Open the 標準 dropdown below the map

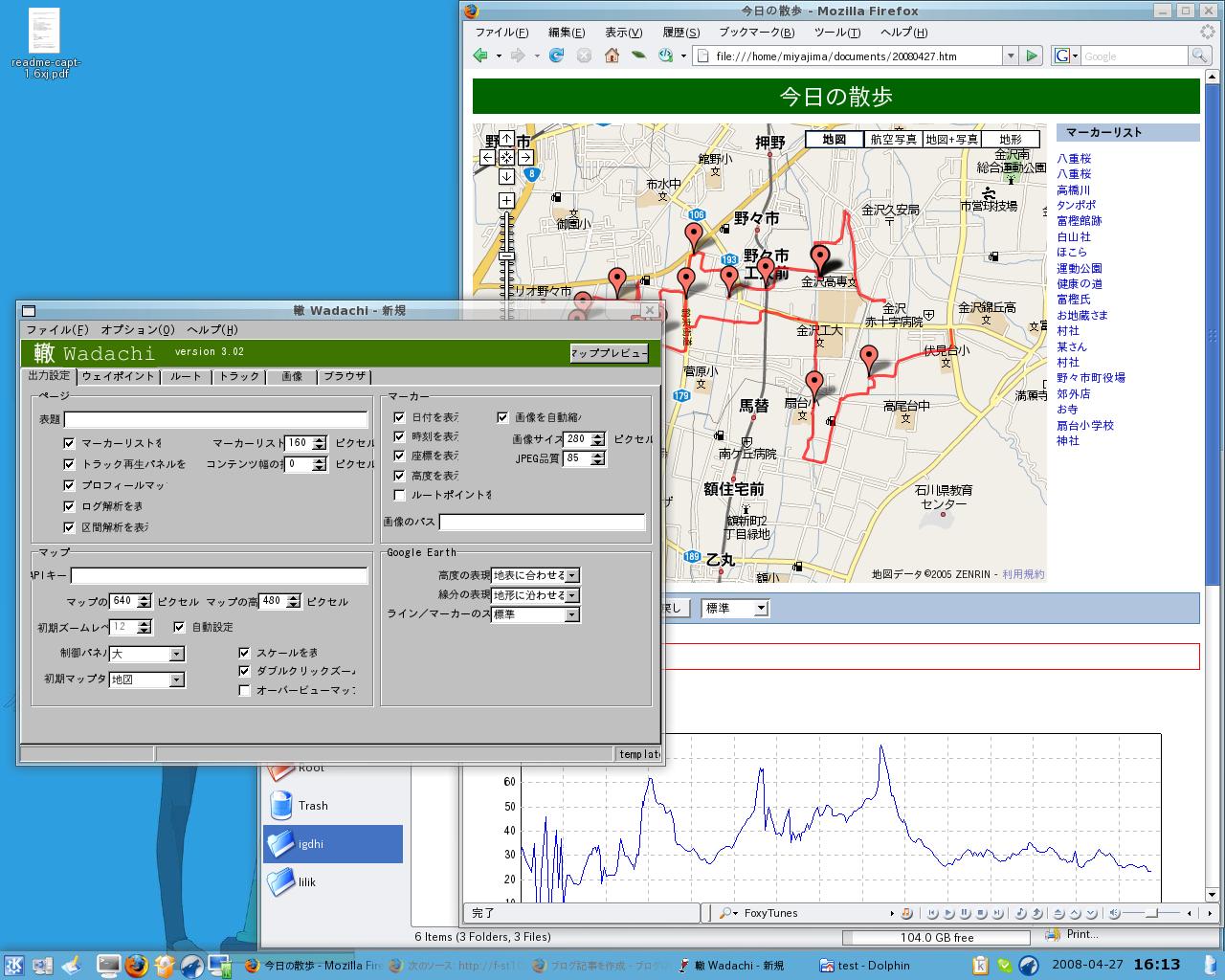pos(735,608)
